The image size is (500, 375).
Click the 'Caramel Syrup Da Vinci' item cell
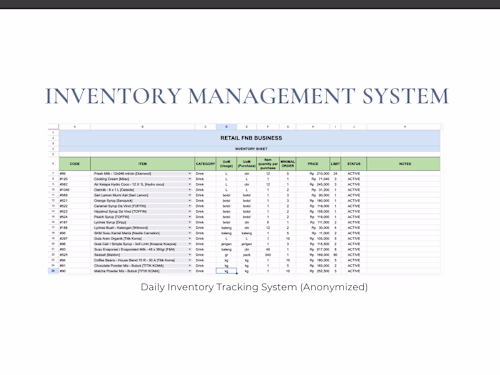142,206
